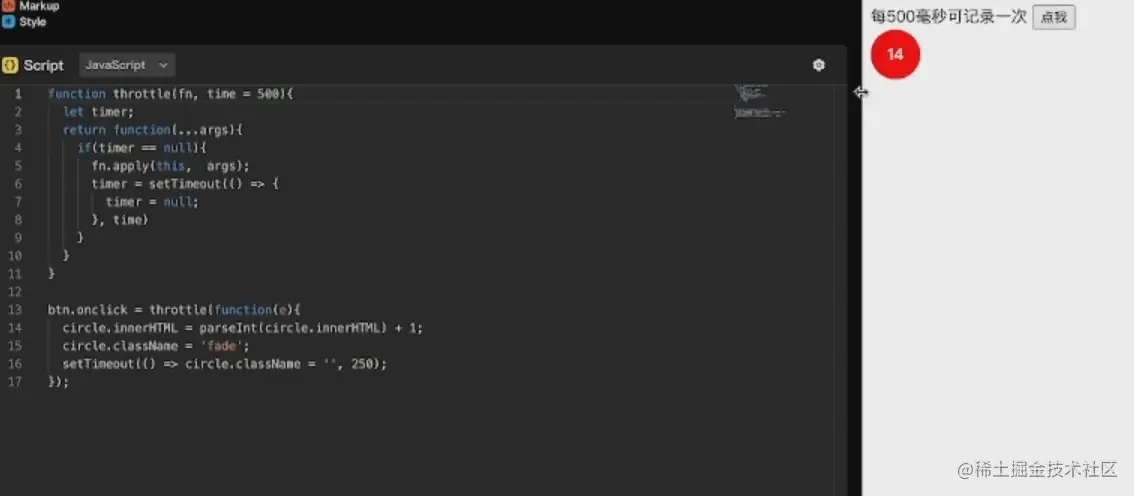
Task: Click the 稀土掘金技术社区 watermark link
Action: [x=1037, y=469]
